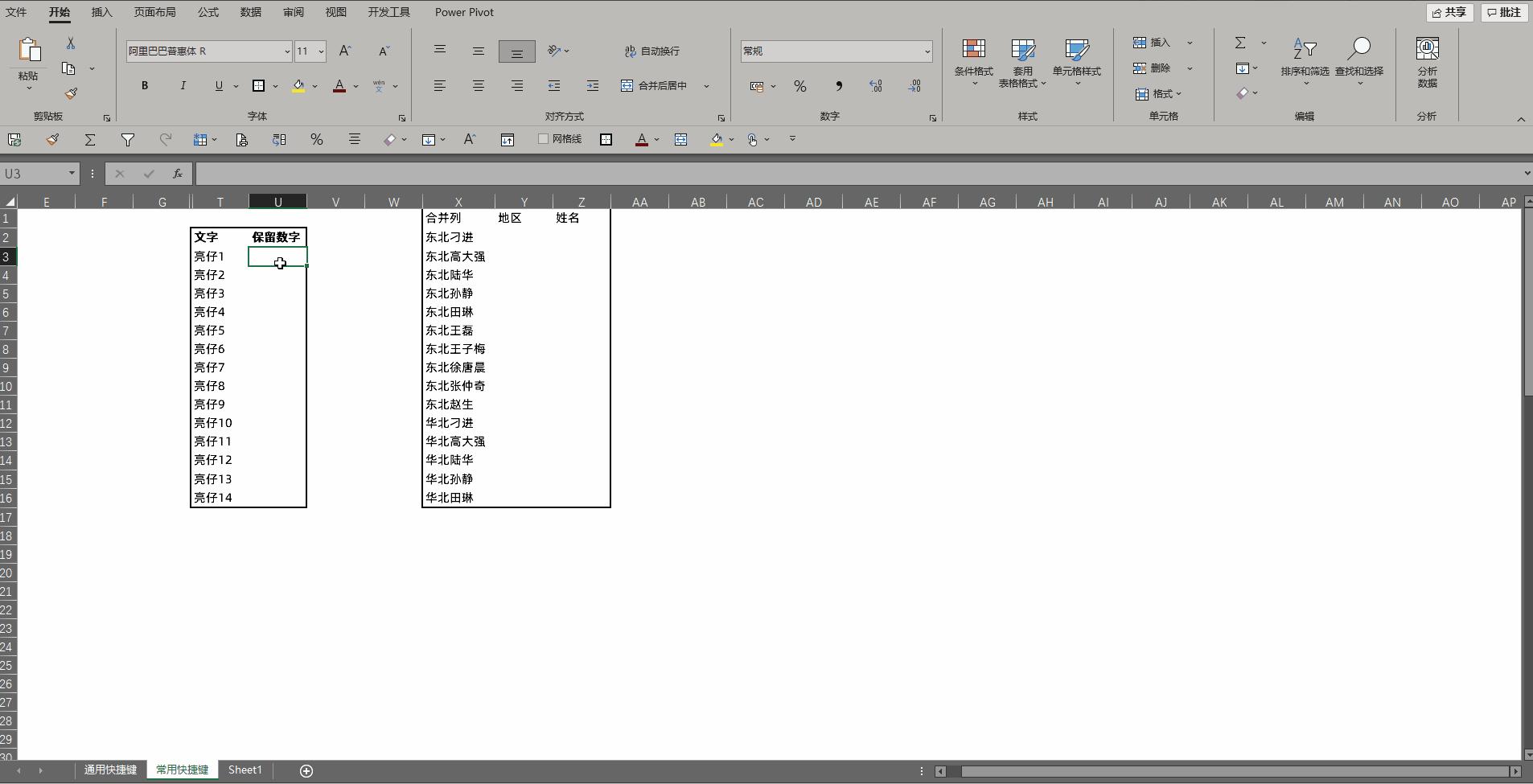This screenshot has width=1533, height=784.
Task: Open 查找和选择 find and select menu
Action: (x=1359, y=62)
